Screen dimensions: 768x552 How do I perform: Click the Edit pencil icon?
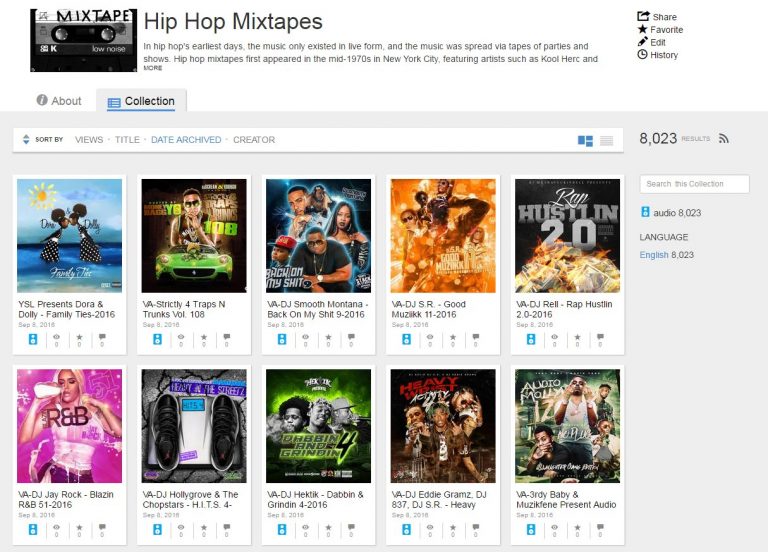tap(642, 42)
